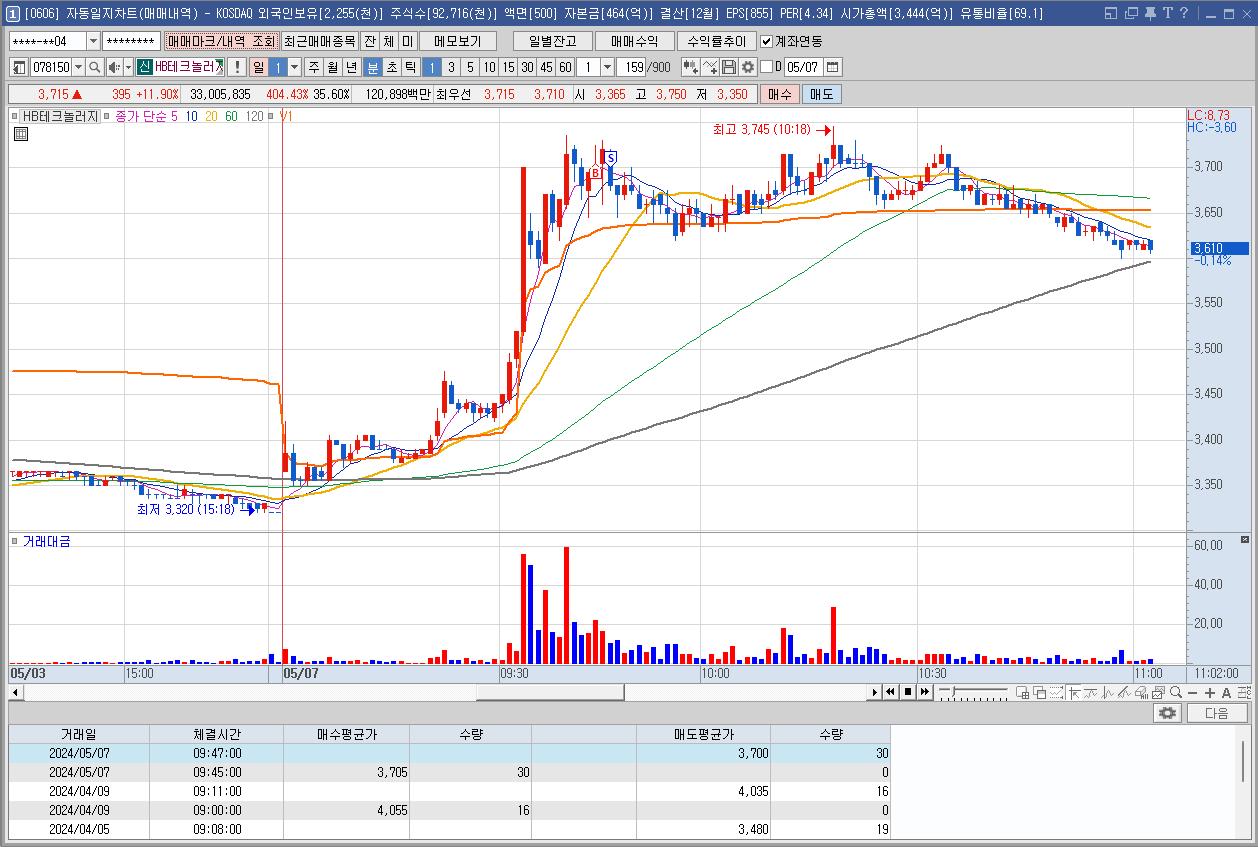1258x847 pixels.
Task: Click fast forward button below chart
Action: [925, 692]
